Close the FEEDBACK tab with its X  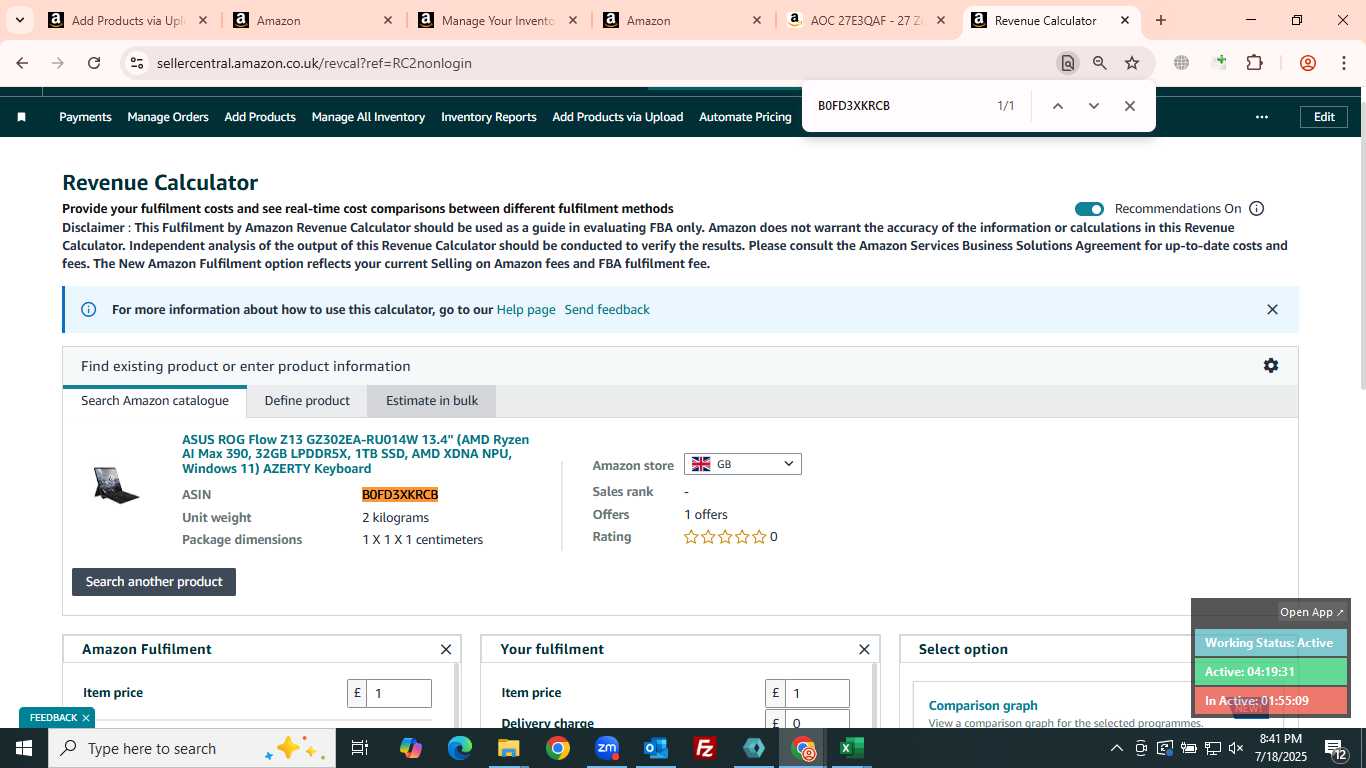(x=86, y=718)
